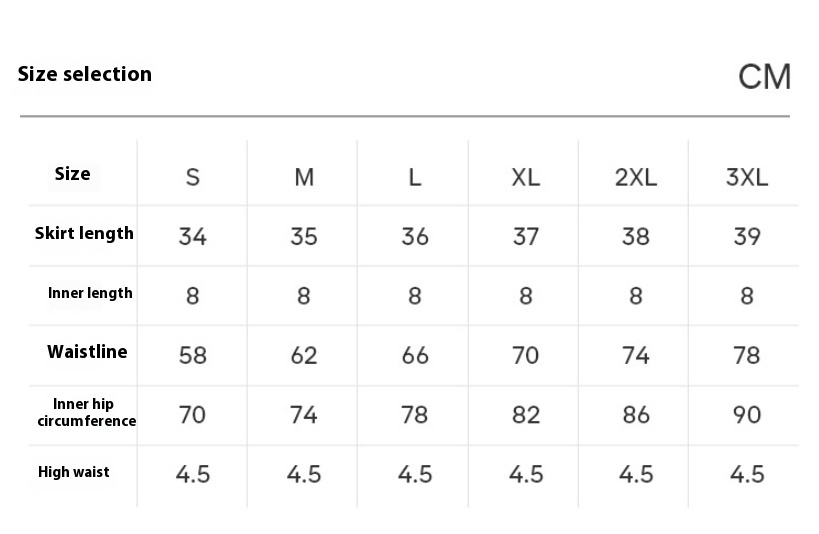
Task: Select the 3XL size column header
Action: [x=747, y=178]
